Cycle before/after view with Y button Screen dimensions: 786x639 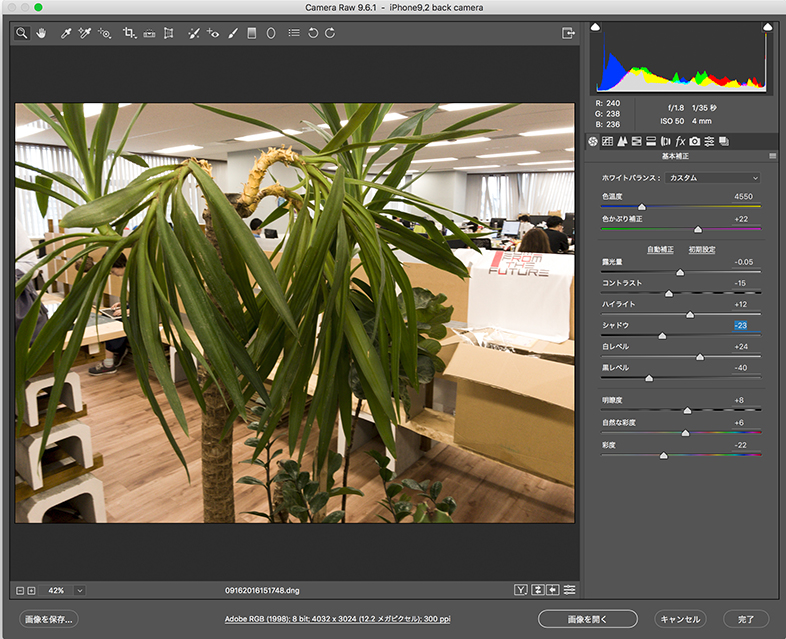click(521, 590)
